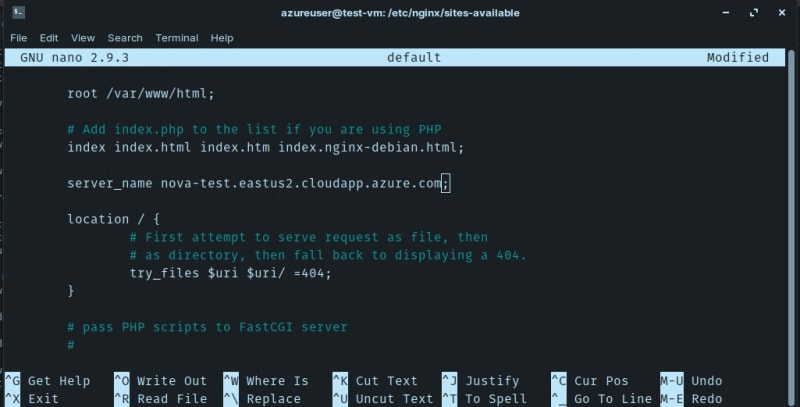Viewport: 800px width, 407px height.
Task: Click the M-U Undo shortcut
Action: point(691,381)
